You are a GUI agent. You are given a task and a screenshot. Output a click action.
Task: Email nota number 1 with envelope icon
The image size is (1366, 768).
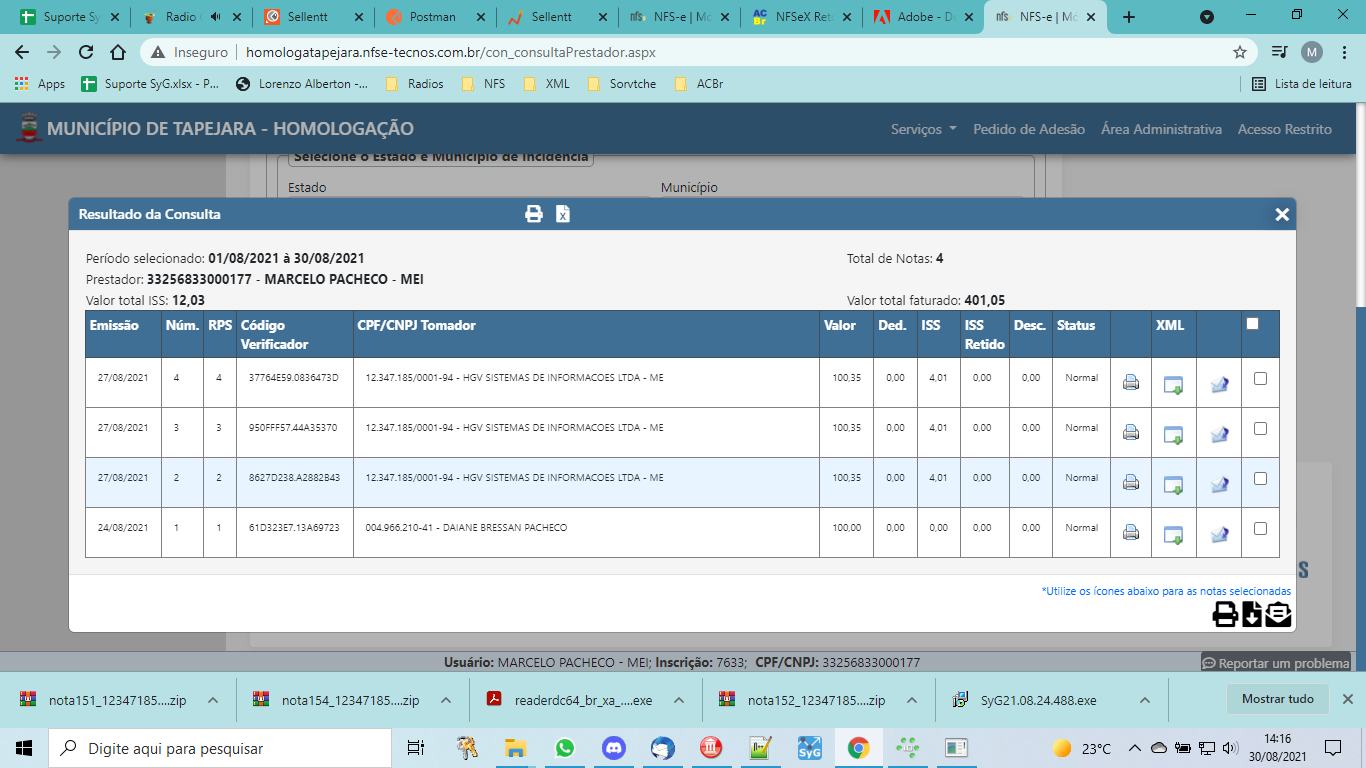tap(1219, 534)
